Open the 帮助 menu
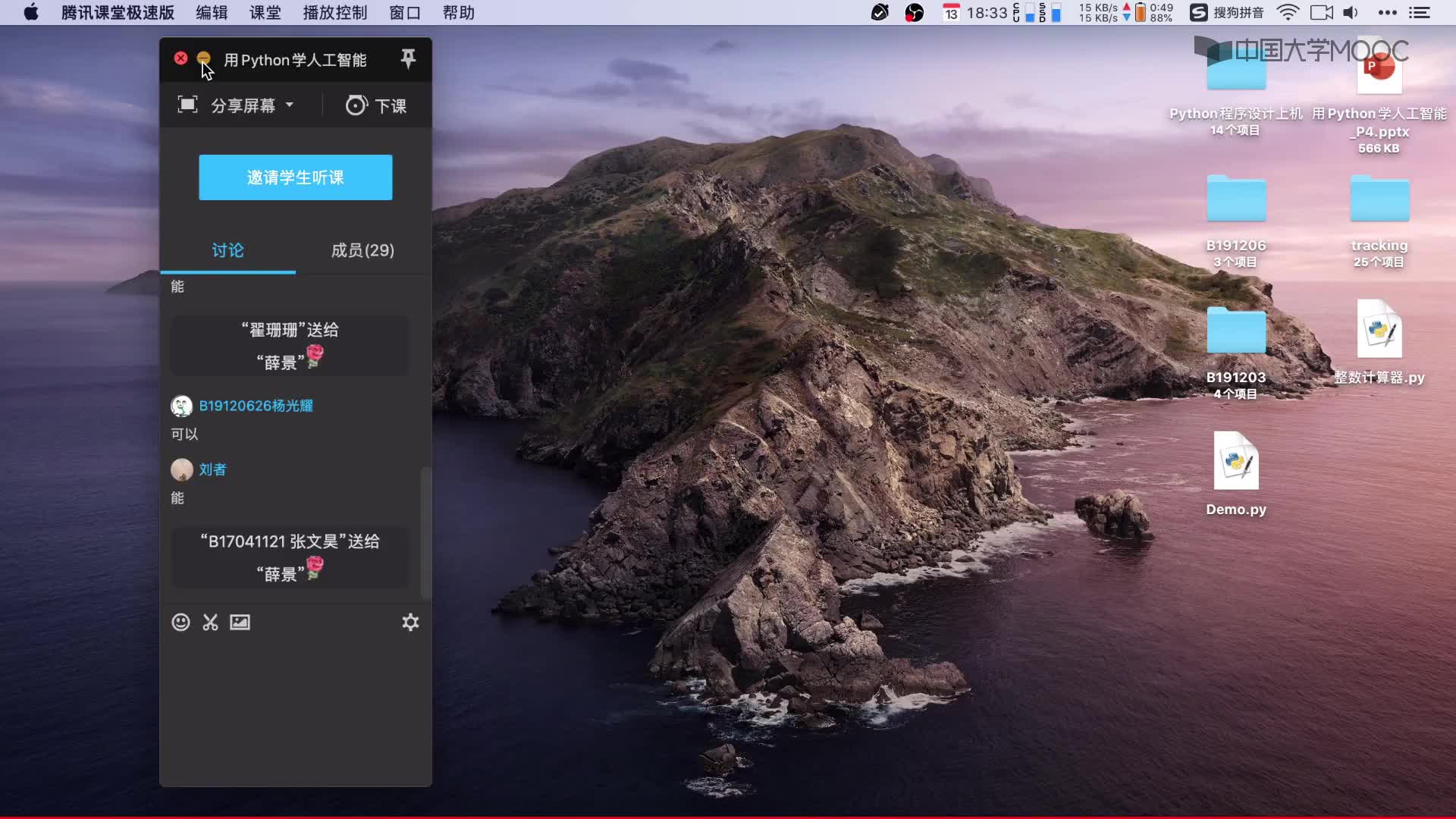 point(459,13)
